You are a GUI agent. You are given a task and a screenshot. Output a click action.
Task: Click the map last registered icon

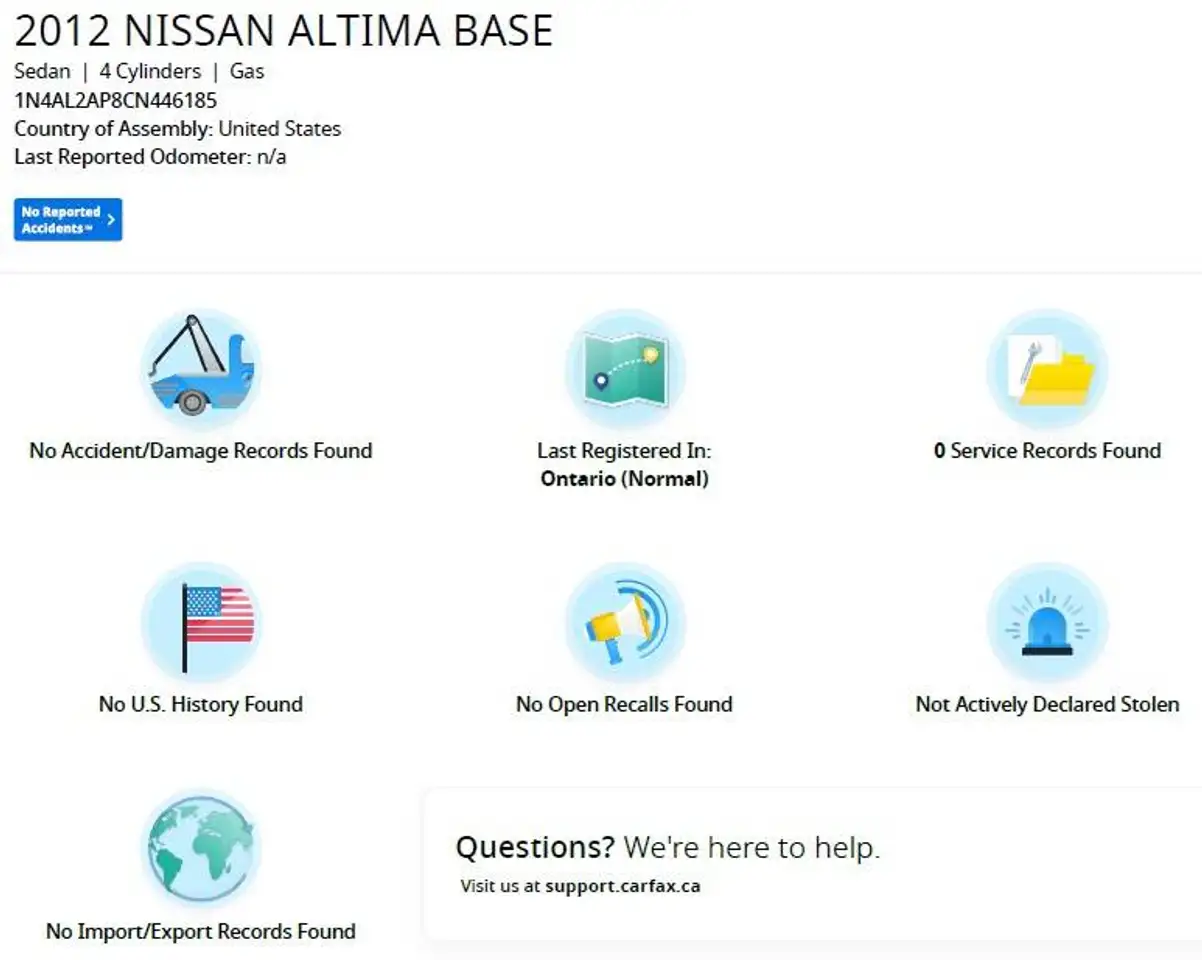625,368
